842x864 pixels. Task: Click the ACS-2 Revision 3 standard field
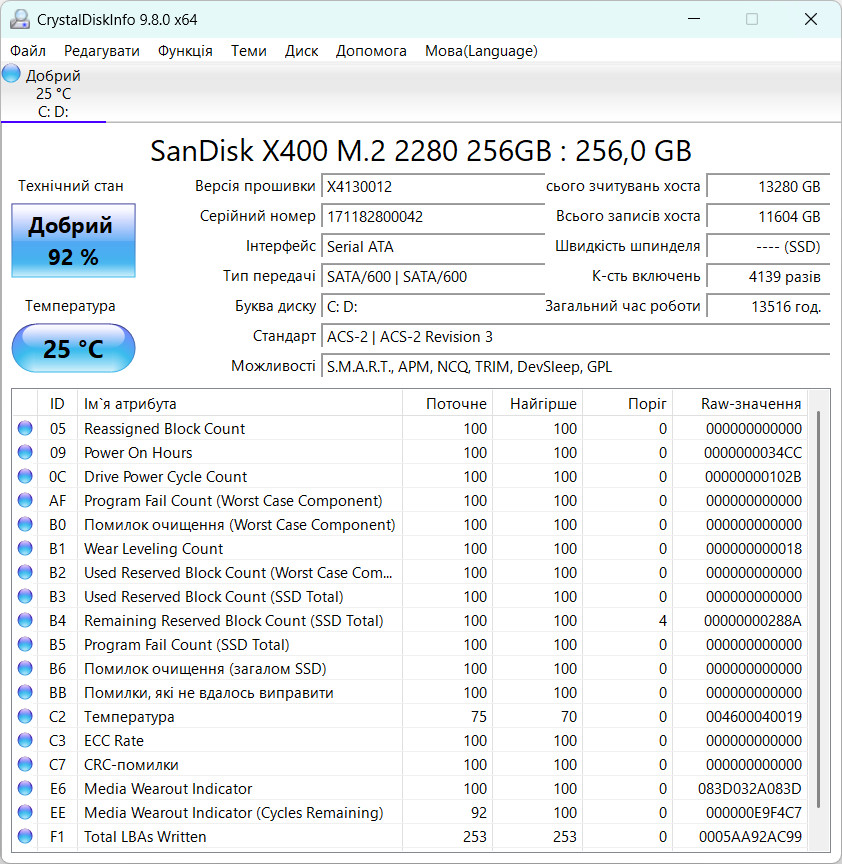click(x=575, y=337)
